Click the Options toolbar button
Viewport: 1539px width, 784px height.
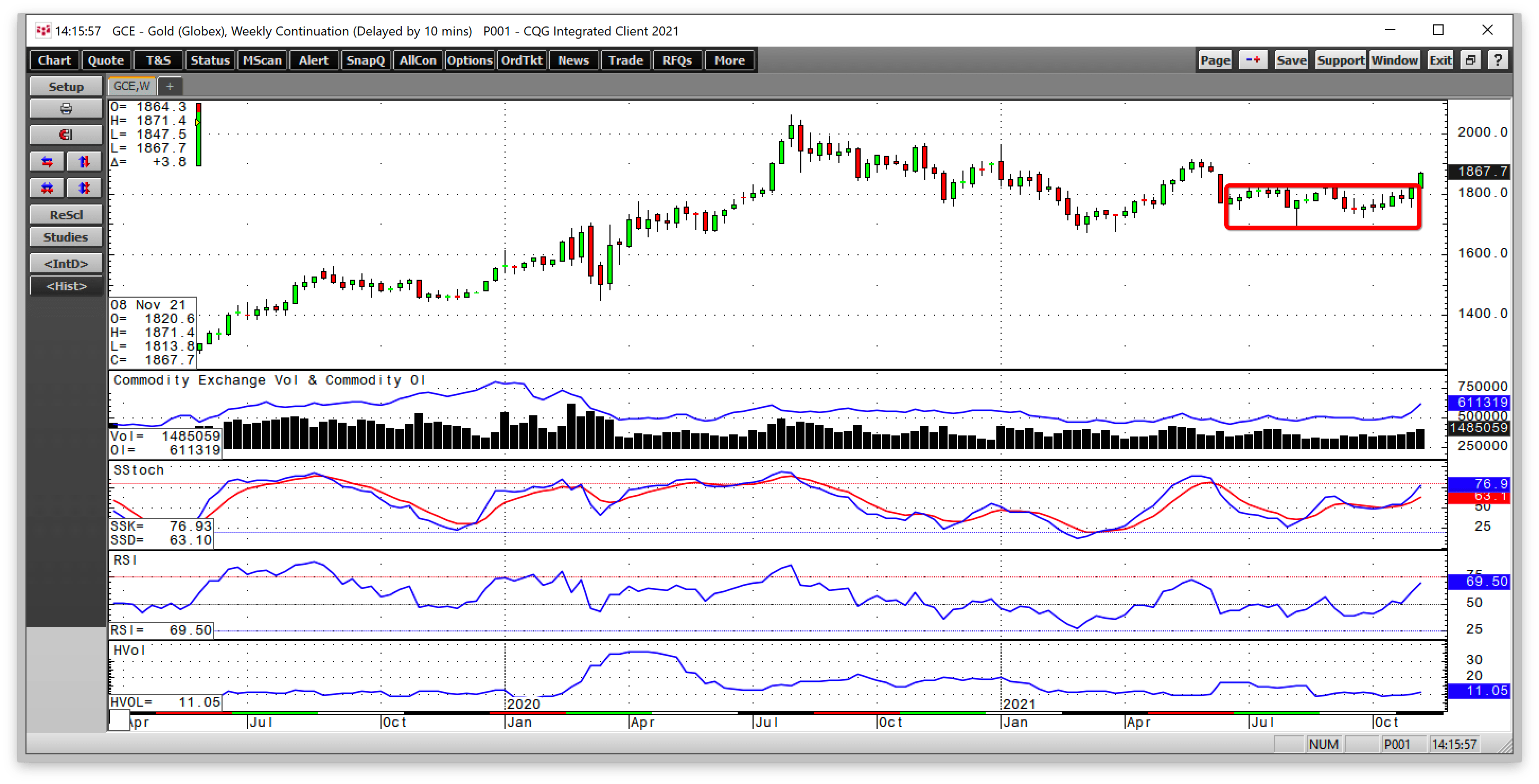tap(470, 60)
